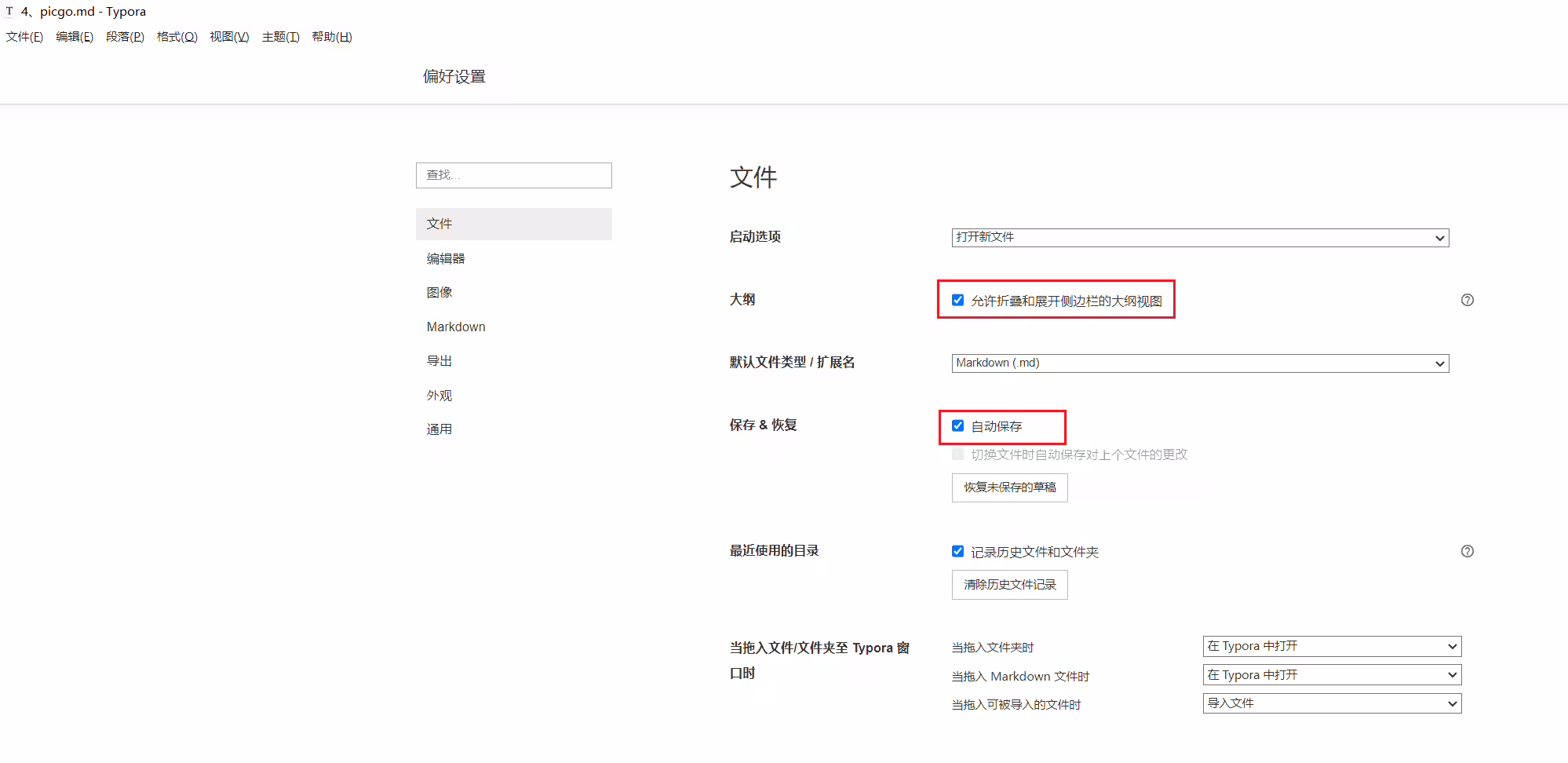
Task: Click the 查找 search field
Action: pos(513,175)
